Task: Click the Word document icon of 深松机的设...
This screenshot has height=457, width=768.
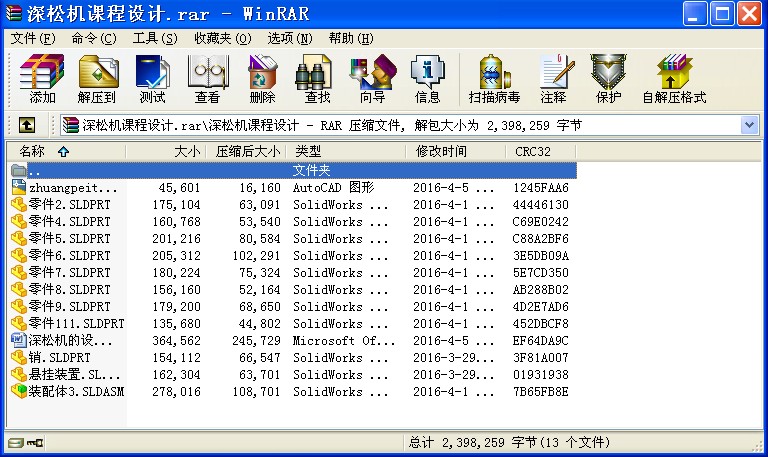Action: coord(19,340)
